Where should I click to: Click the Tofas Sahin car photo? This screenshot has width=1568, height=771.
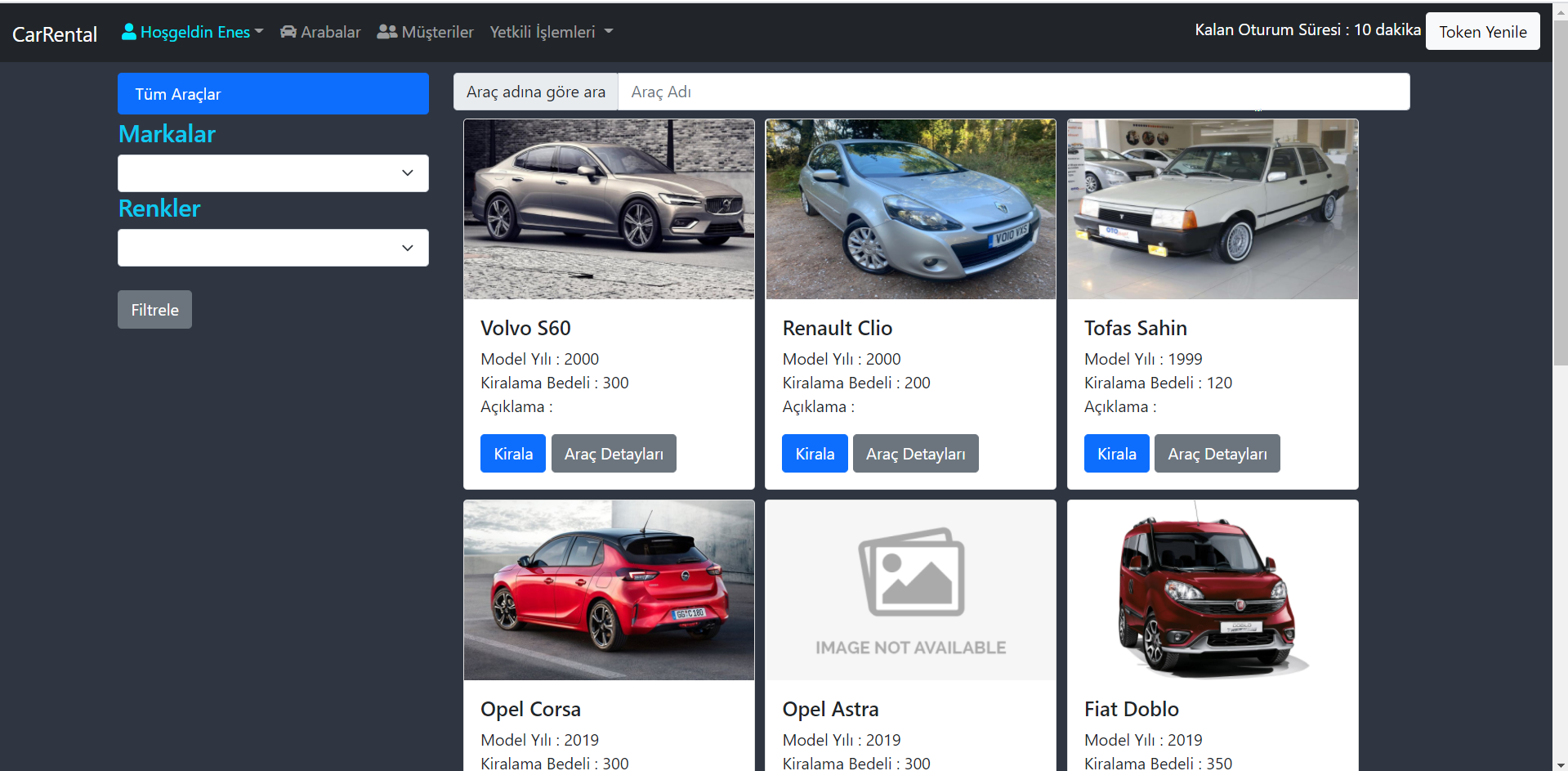tap(1213, 209)
